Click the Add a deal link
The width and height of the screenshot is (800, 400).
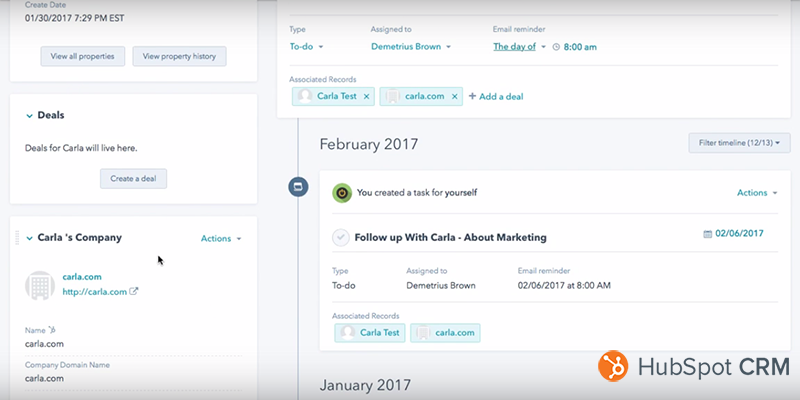pyautogui.click(x=496, y=96)
